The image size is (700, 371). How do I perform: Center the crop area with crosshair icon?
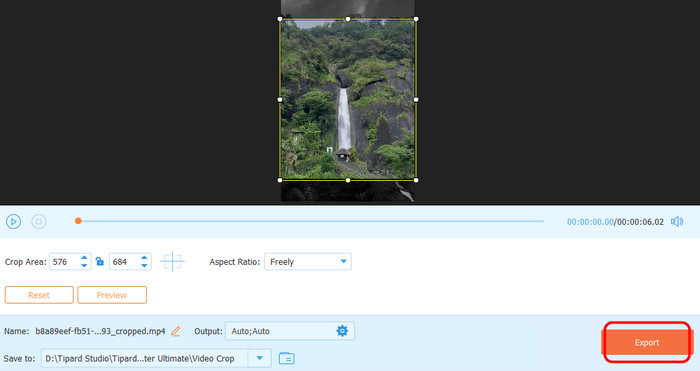pos(172,262)
